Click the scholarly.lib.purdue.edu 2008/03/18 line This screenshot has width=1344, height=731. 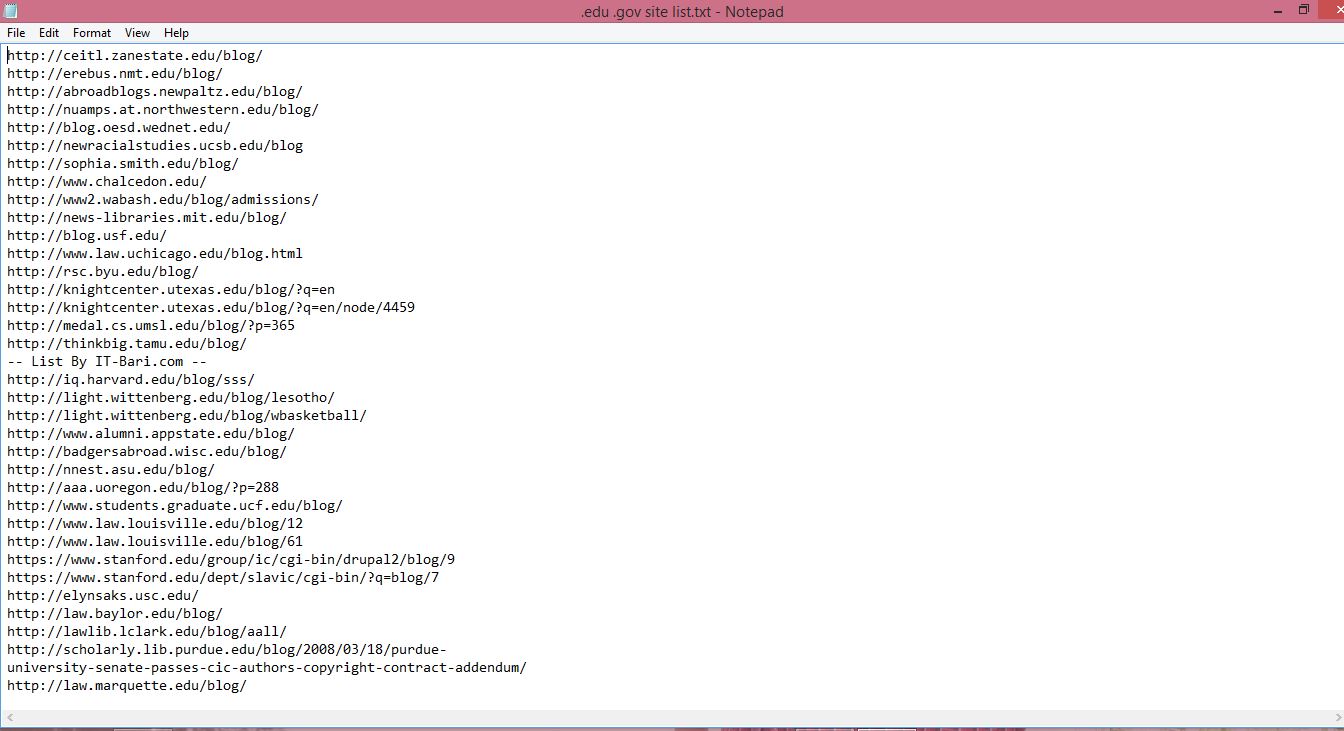click(x=227, y=650)
